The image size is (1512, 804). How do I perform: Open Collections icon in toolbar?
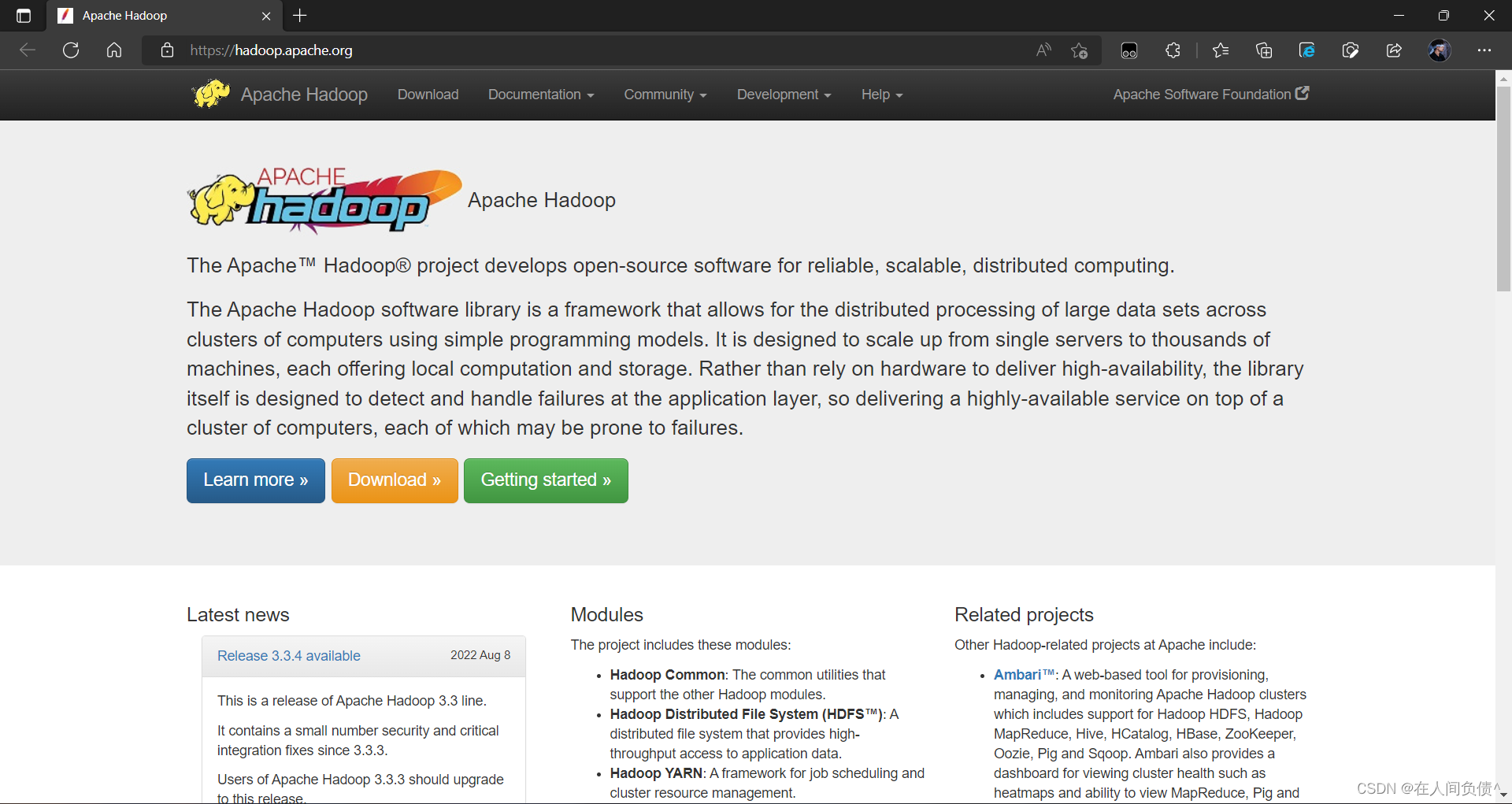[1264, 50]
